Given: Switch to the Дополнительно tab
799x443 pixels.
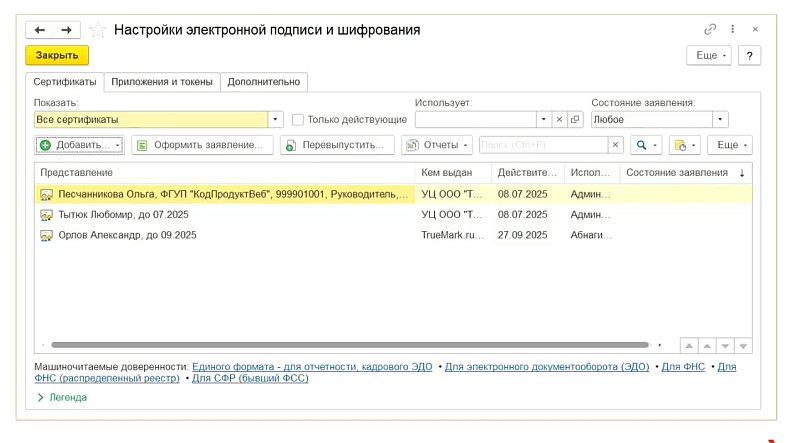Looking at the screenshot, I should [x=263, y=82].
